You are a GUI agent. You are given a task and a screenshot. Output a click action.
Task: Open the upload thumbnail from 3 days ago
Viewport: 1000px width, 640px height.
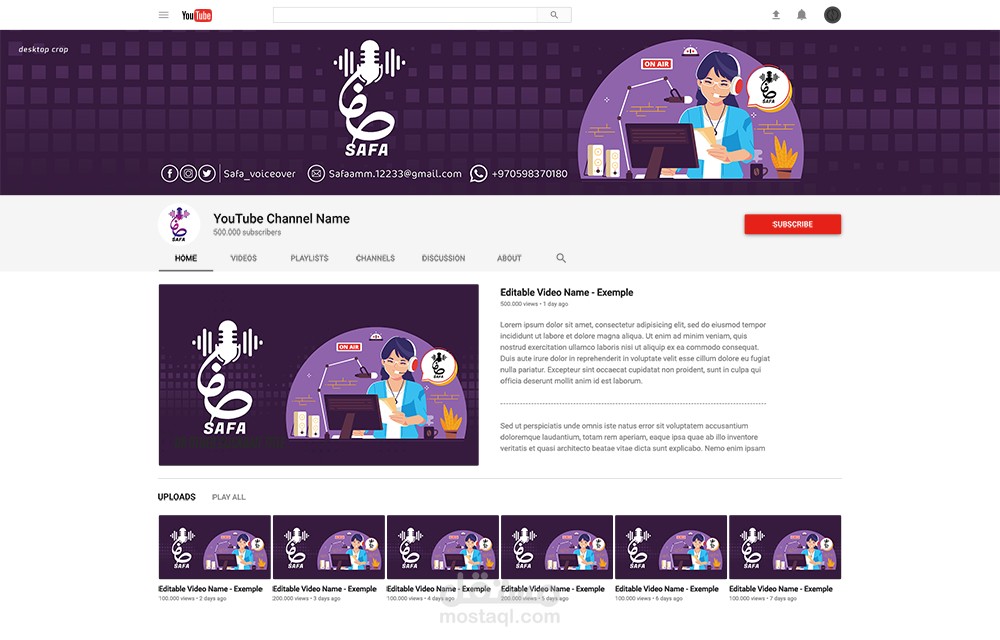point(328,547)
